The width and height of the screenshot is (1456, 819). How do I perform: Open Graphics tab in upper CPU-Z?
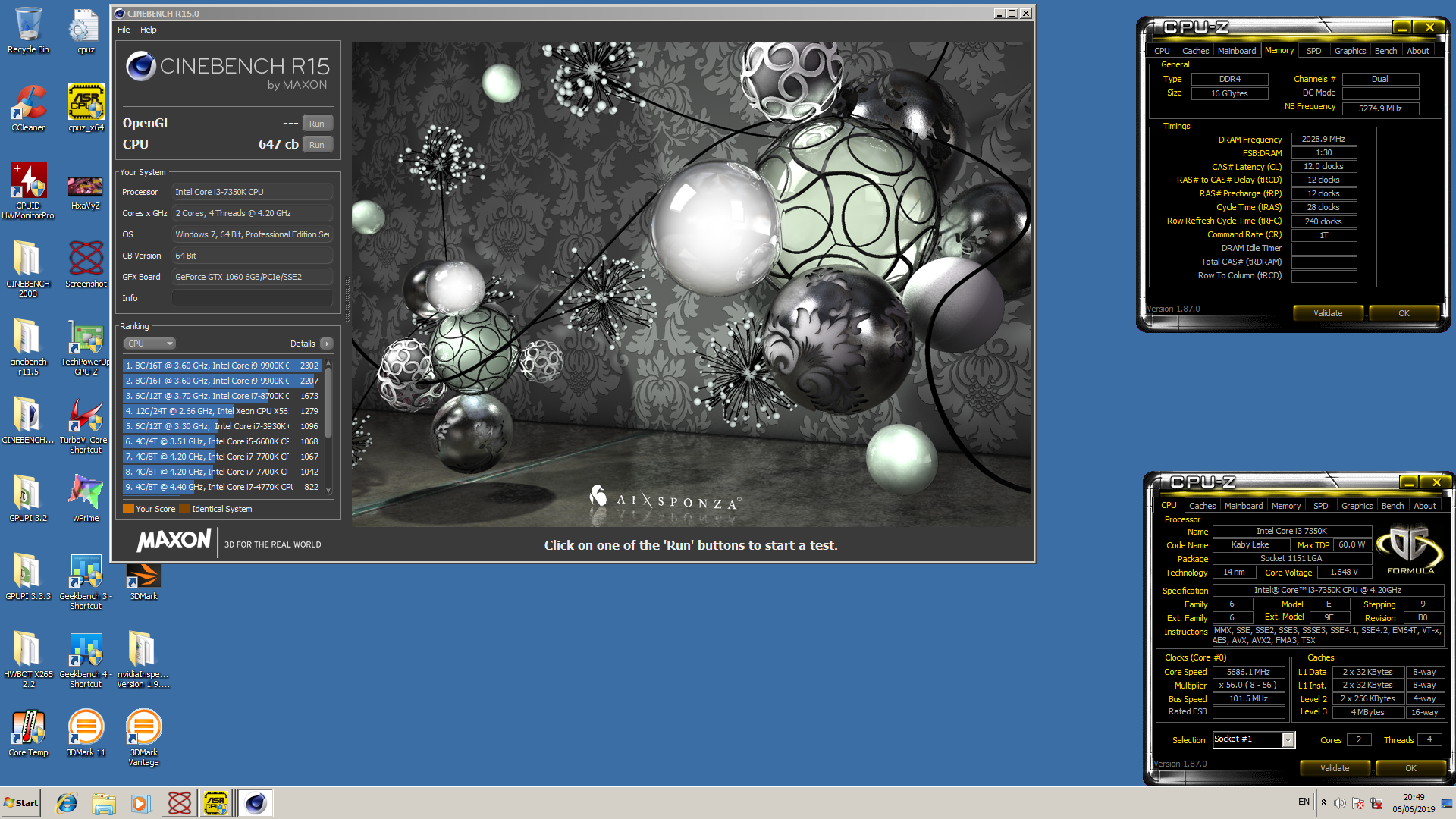click(1350, 51)
